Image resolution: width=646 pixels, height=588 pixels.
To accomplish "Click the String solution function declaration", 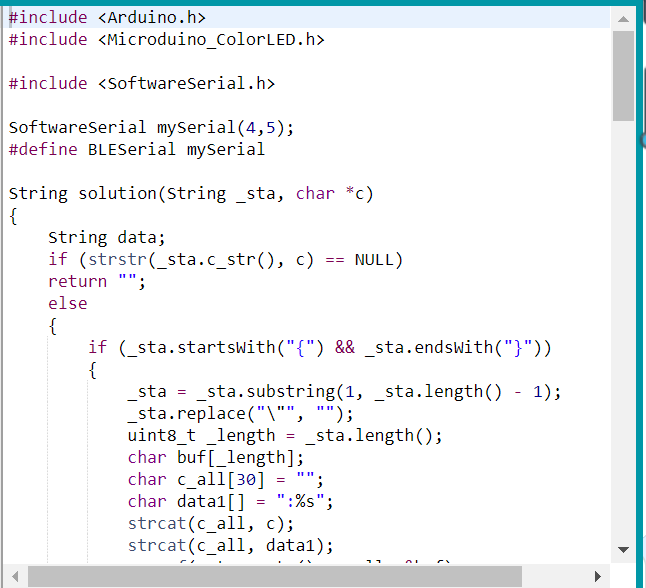I will pyautogui.click(x=190, y=193).
